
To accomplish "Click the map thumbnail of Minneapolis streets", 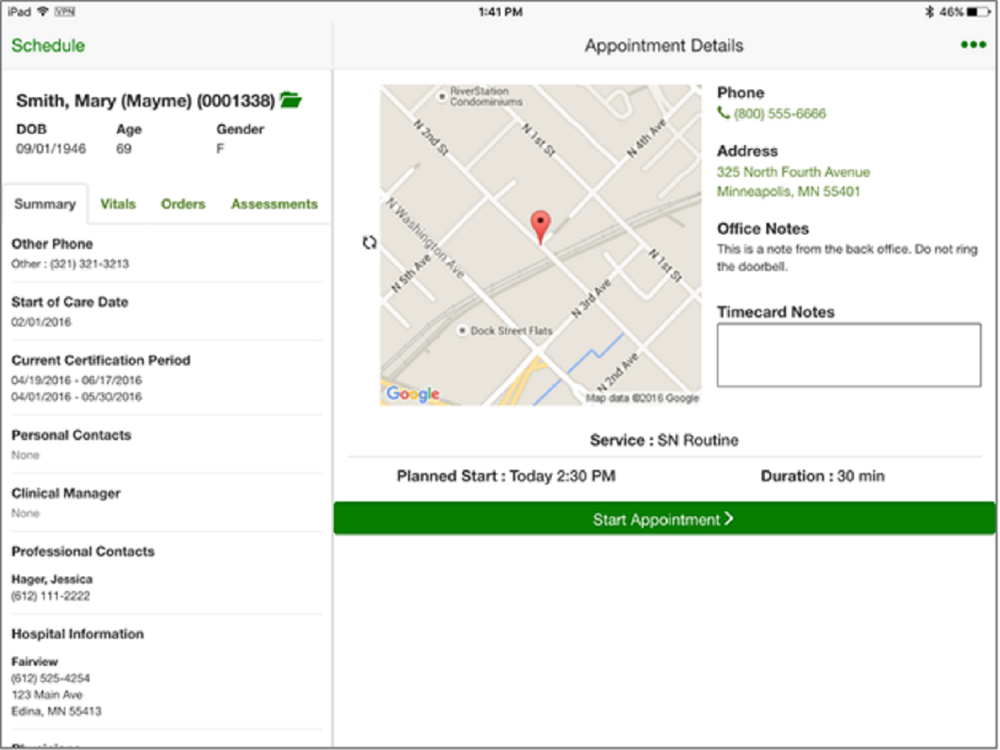I will [541, 245].
